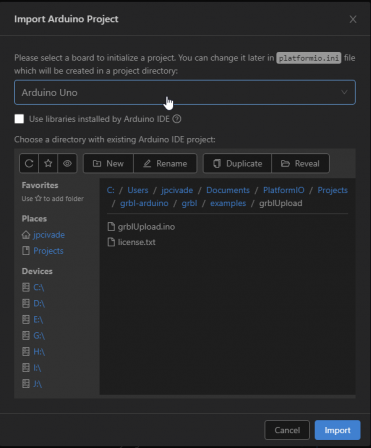
Task: Navigate to grbl in breadcrumb path
Action: [x=189, y=203]
